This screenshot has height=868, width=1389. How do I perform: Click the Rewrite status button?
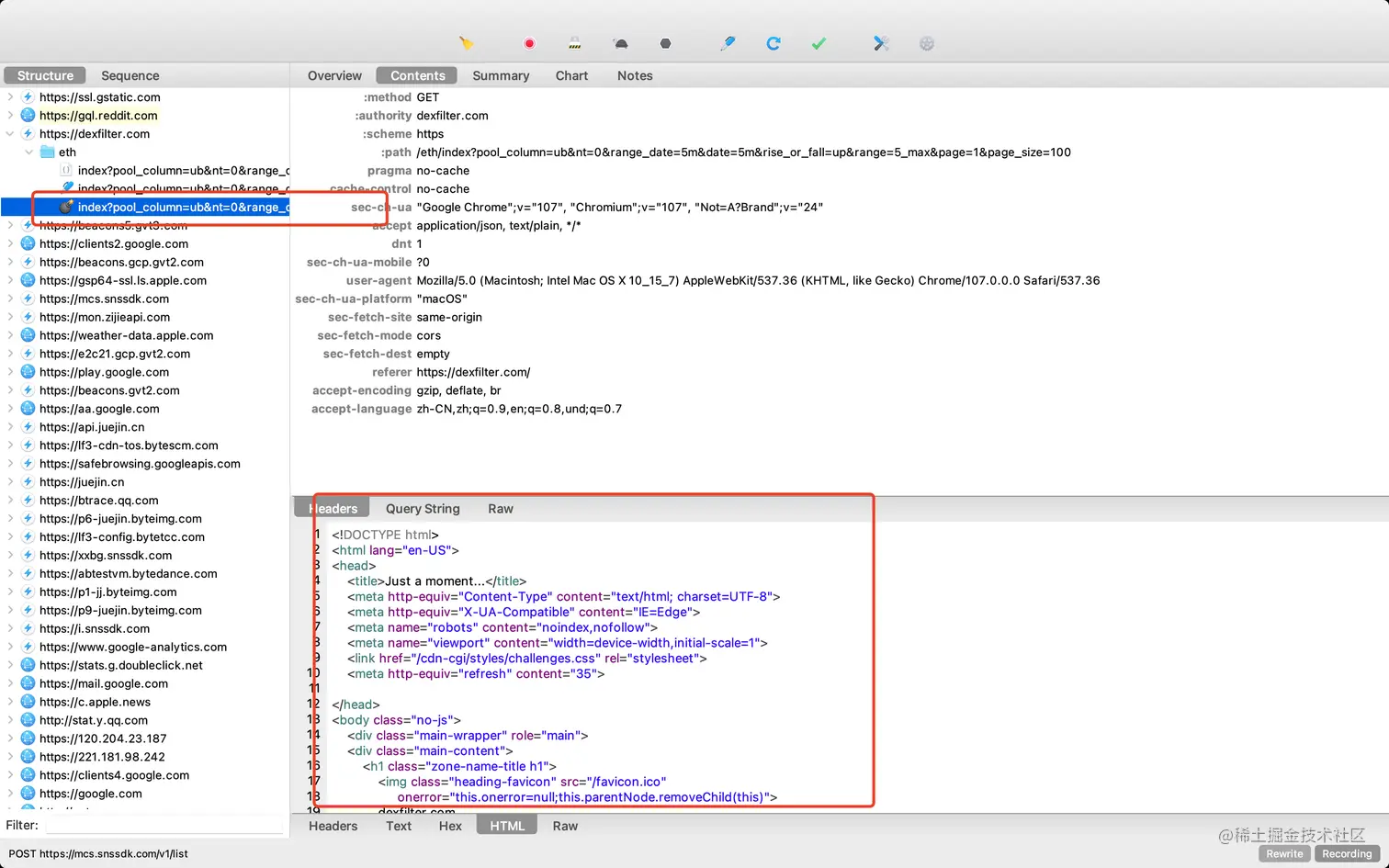[1284, 853]
